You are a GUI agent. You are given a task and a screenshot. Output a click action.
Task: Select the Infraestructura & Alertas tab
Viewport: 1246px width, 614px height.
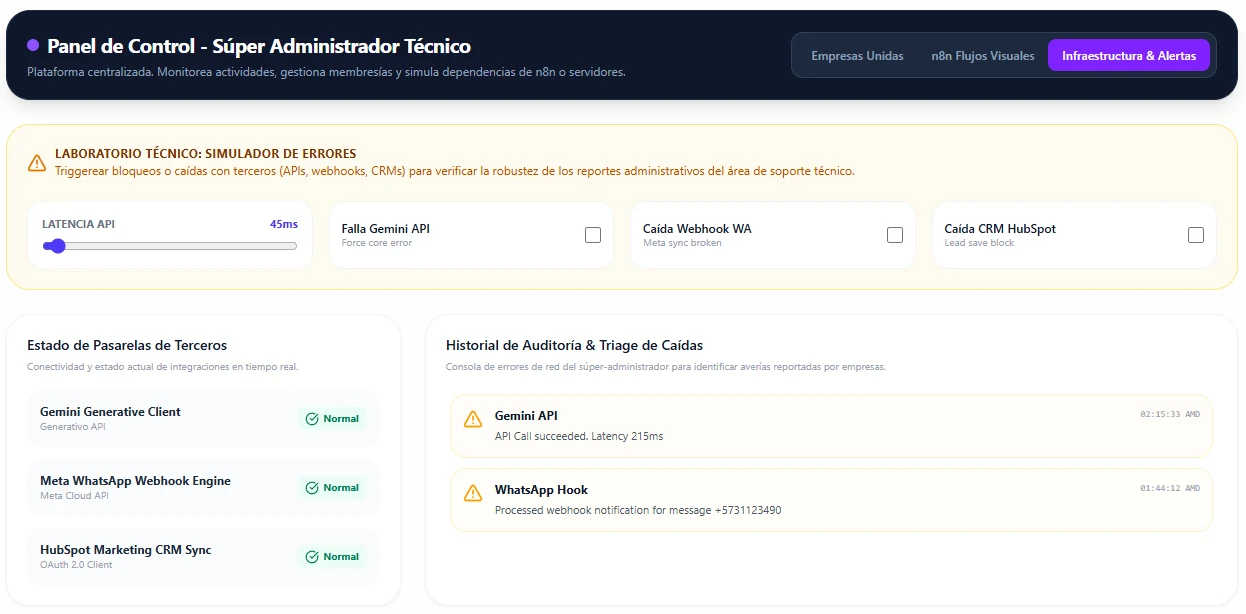pyautogui.click(x=1129, y=56)
